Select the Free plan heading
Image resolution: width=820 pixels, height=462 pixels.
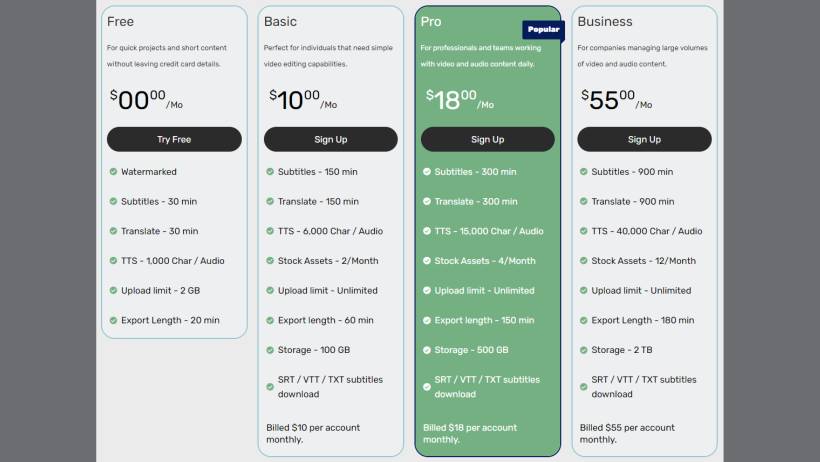coord(120,21)
